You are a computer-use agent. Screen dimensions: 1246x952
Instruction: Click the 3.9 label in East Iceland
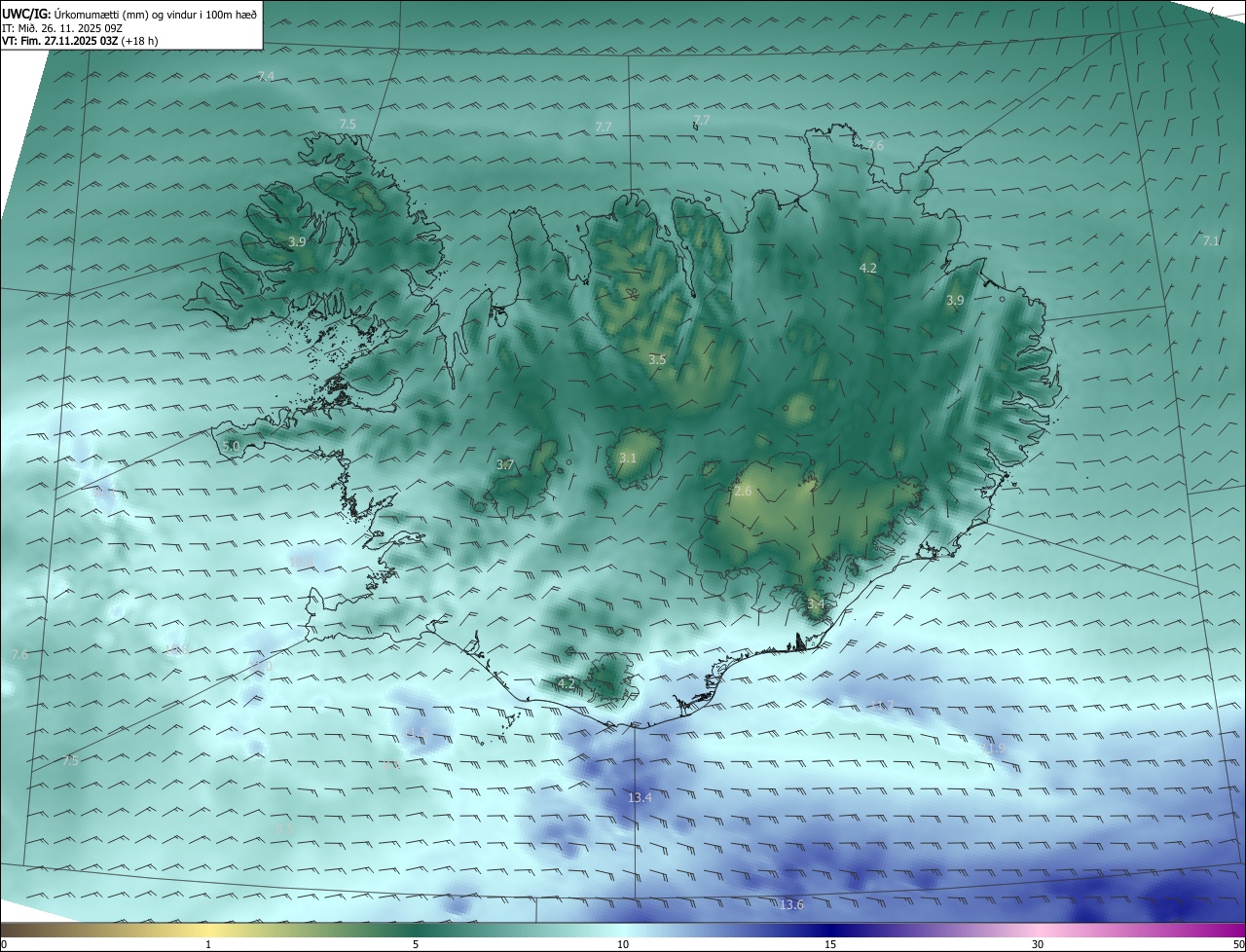coord(955,301)
